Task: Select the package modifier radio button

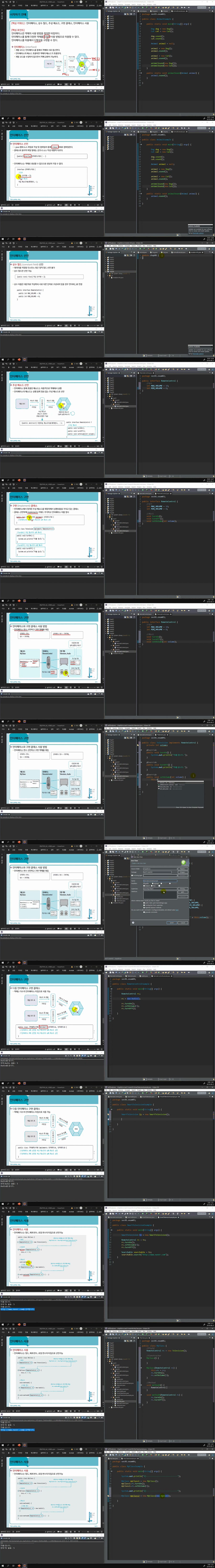Action: (152, 883)
